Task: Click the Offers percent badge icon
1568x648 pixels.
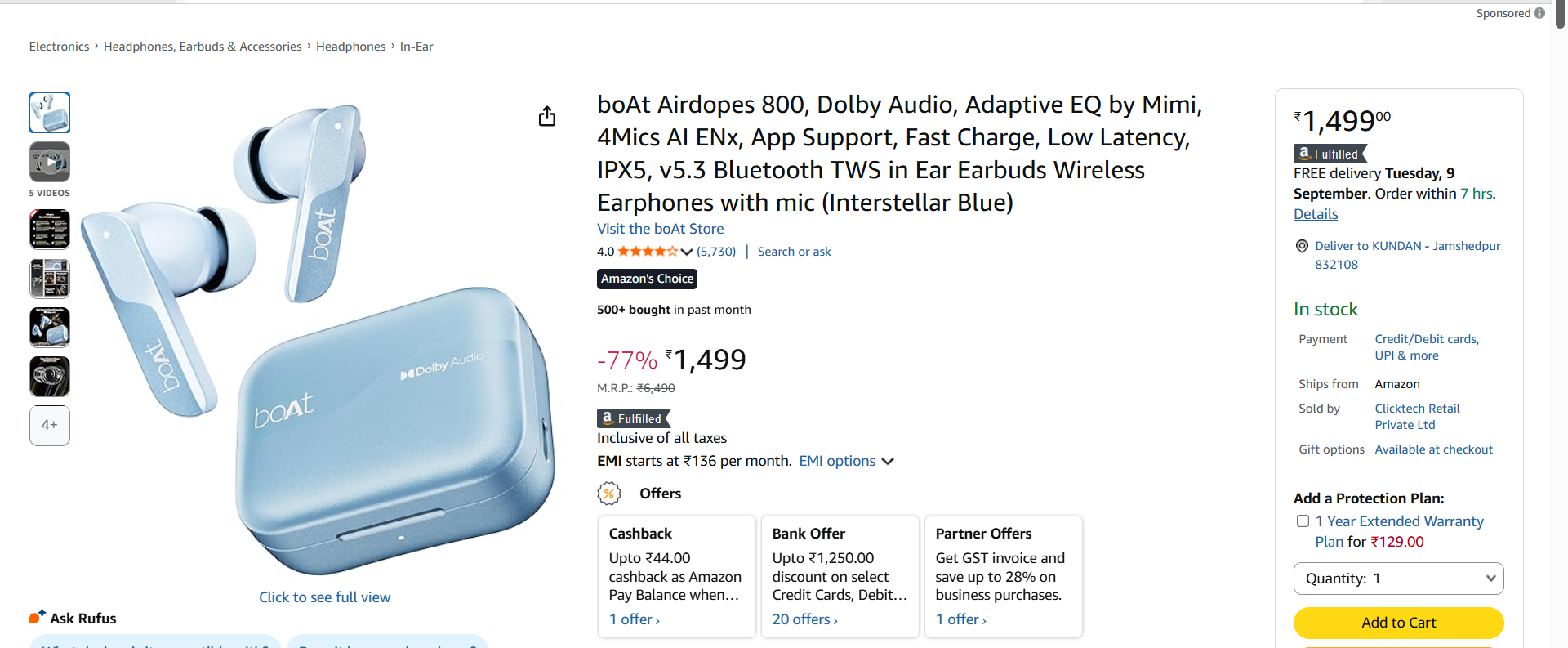Action: [609, 494]
